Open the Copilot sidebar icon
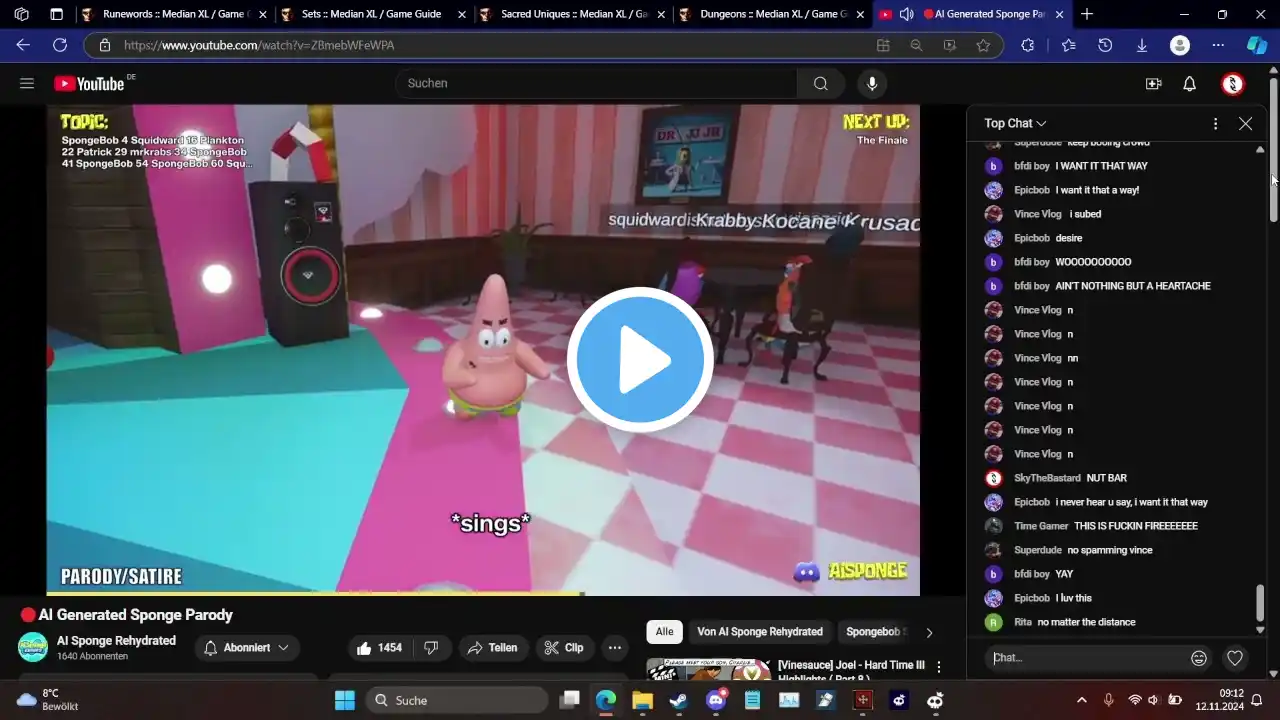1280x720 pixels. tap(1257, 45)
